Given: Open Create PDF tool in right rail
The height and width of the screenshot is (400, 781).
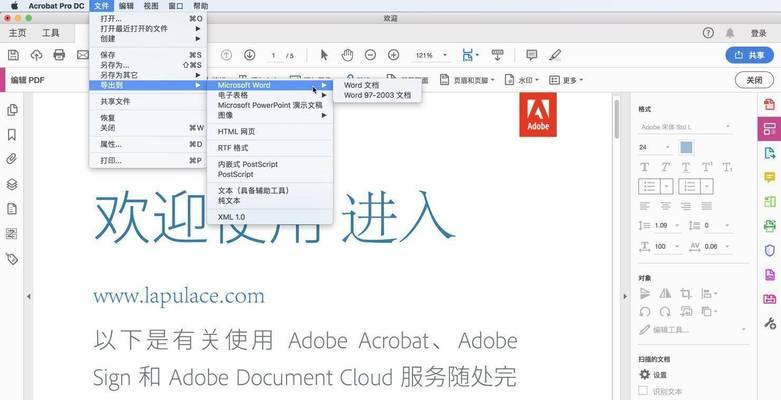Looking at the screenshot, I should click(770, 104).
